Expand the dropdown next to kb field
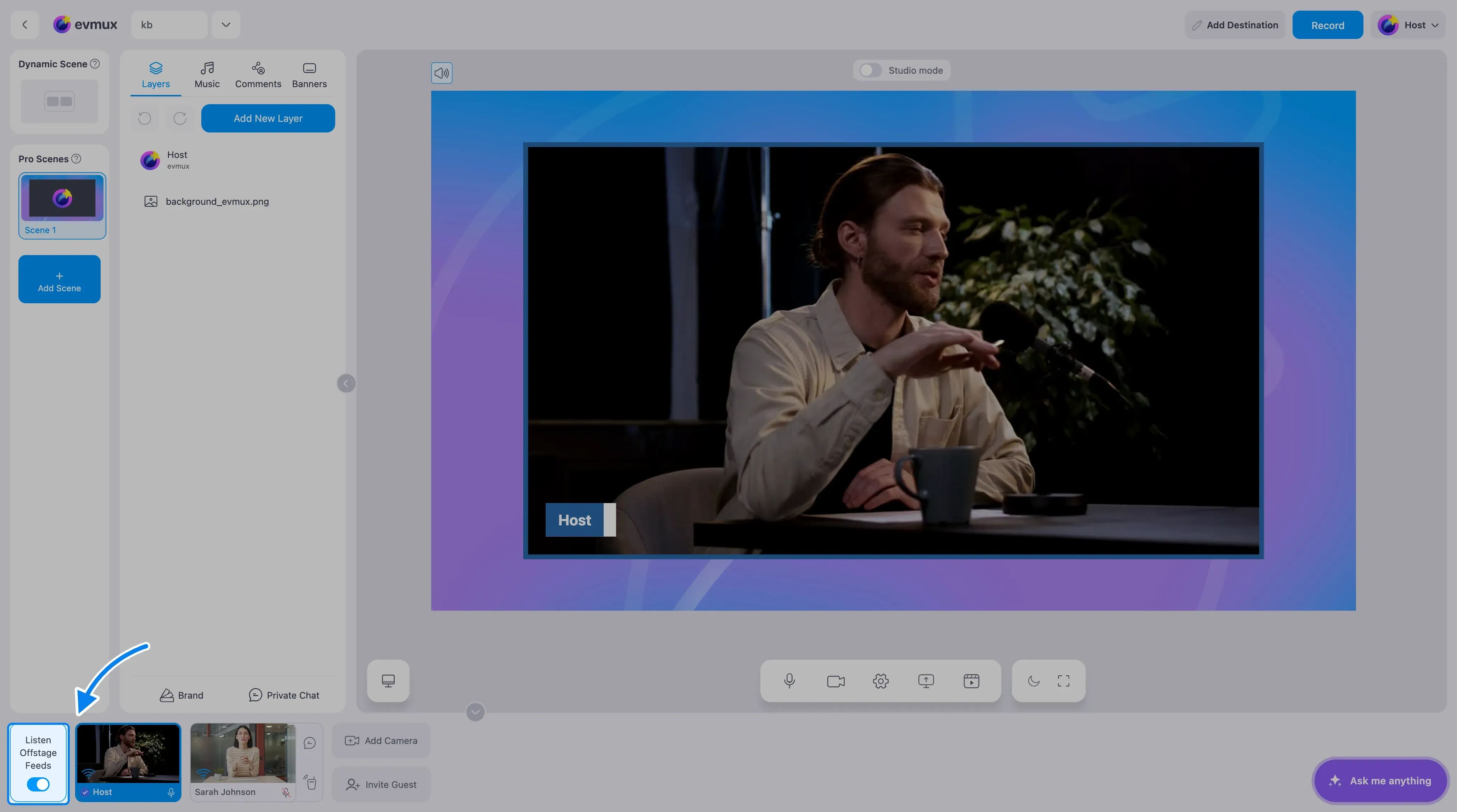 pos(226,25)
